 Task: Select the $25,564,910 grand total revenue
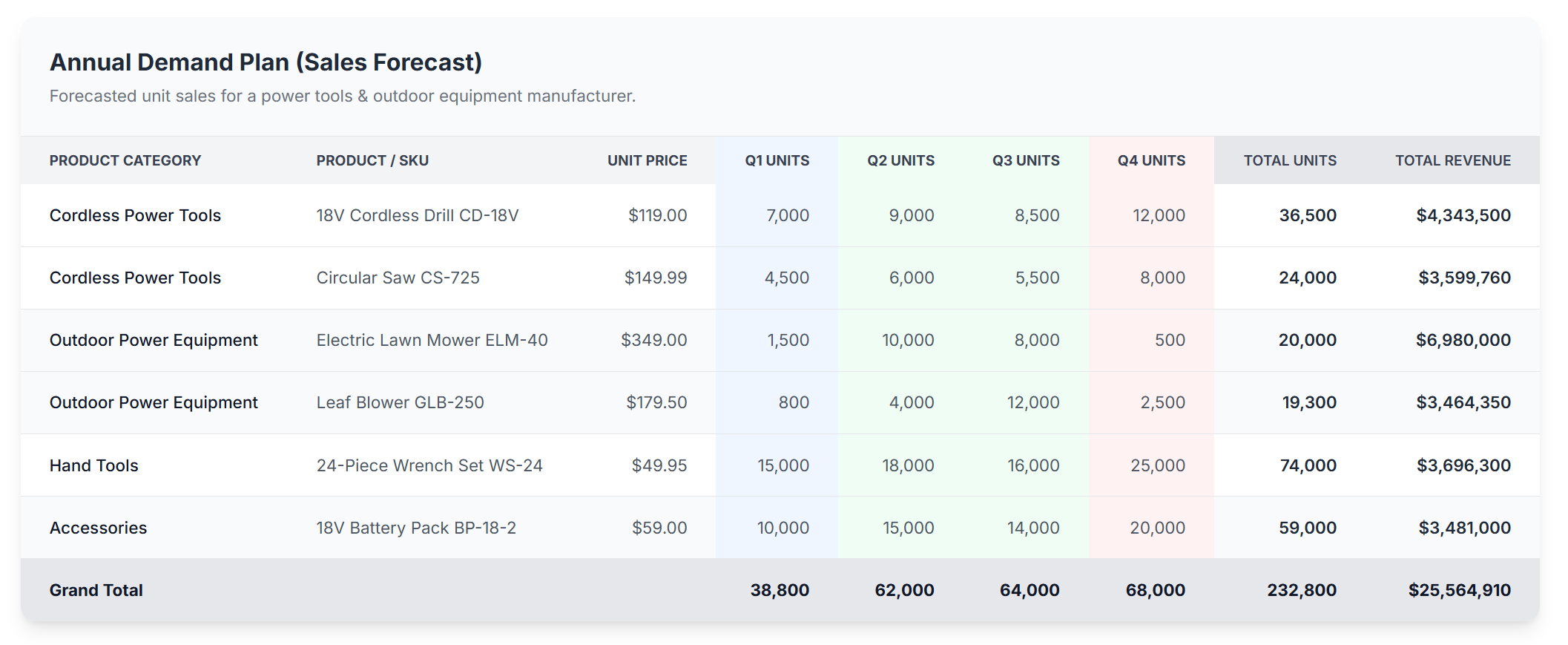(x=1460, y=590)
